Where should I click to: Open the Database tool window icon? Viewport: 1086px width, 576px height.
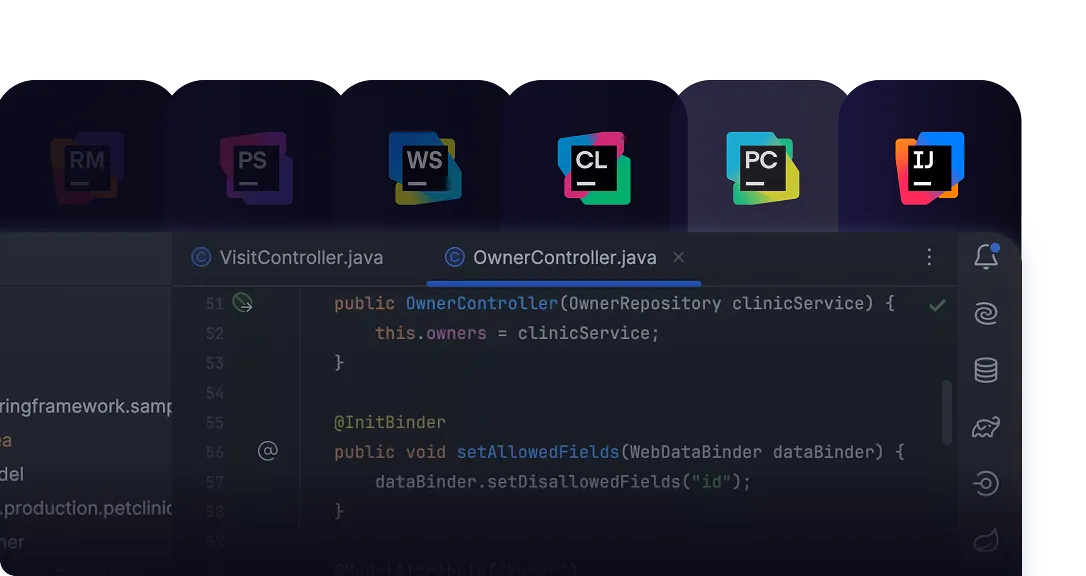pos(986,370)
